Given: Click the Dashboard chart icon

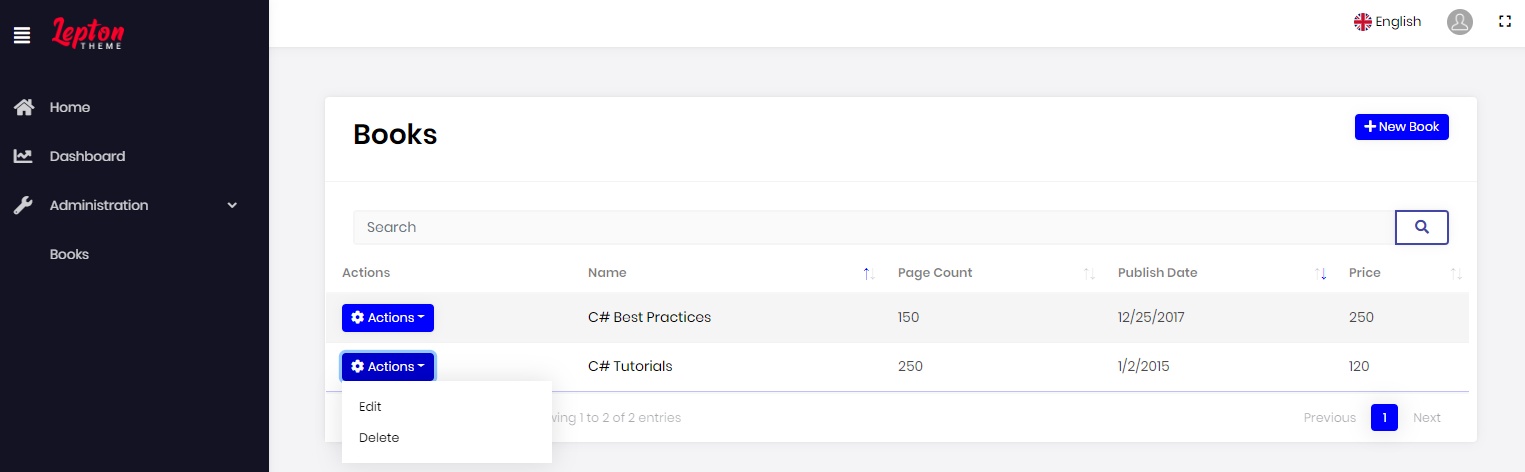Looking at the screenshot, I should 23,156.
